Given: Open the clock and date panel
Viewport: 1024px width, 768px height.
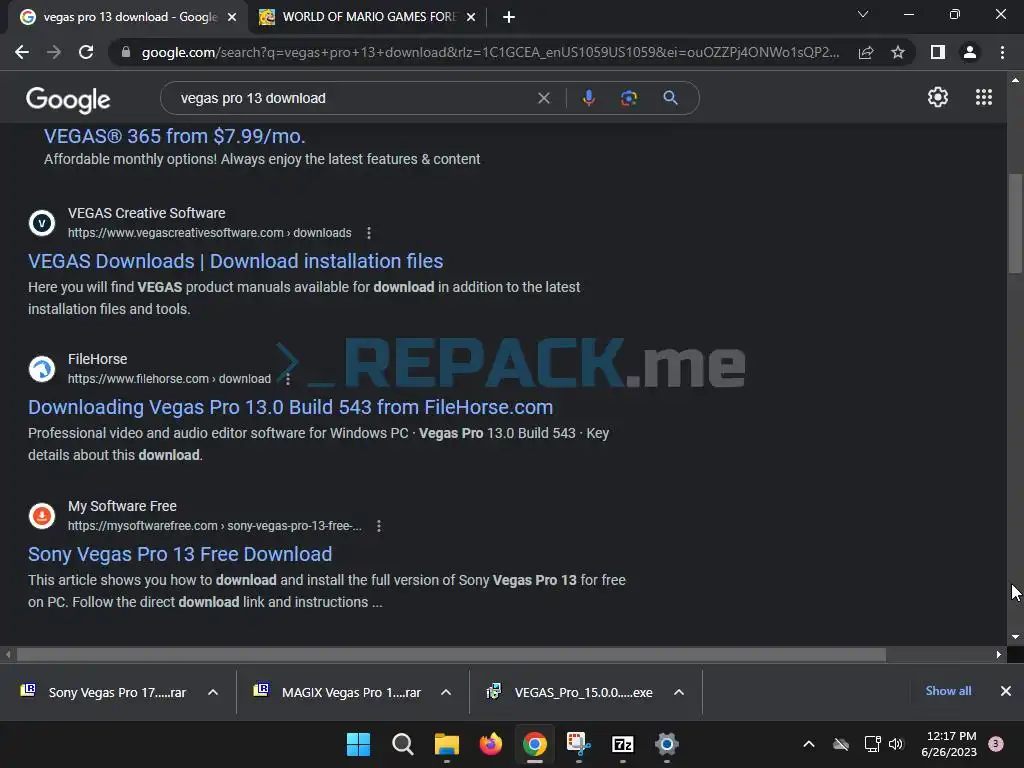Looking at the screenshot, I should tap(949, 744).
